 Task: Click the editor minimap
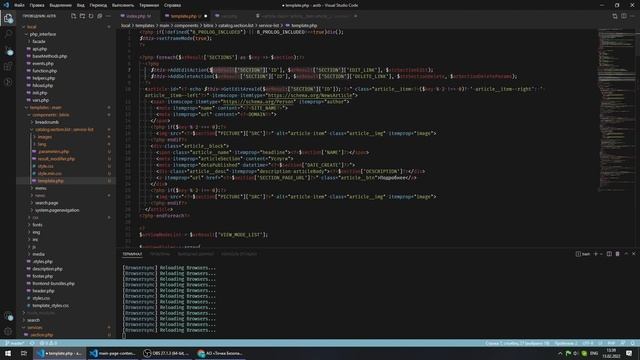pyautogui.click(x=616, y=110)
